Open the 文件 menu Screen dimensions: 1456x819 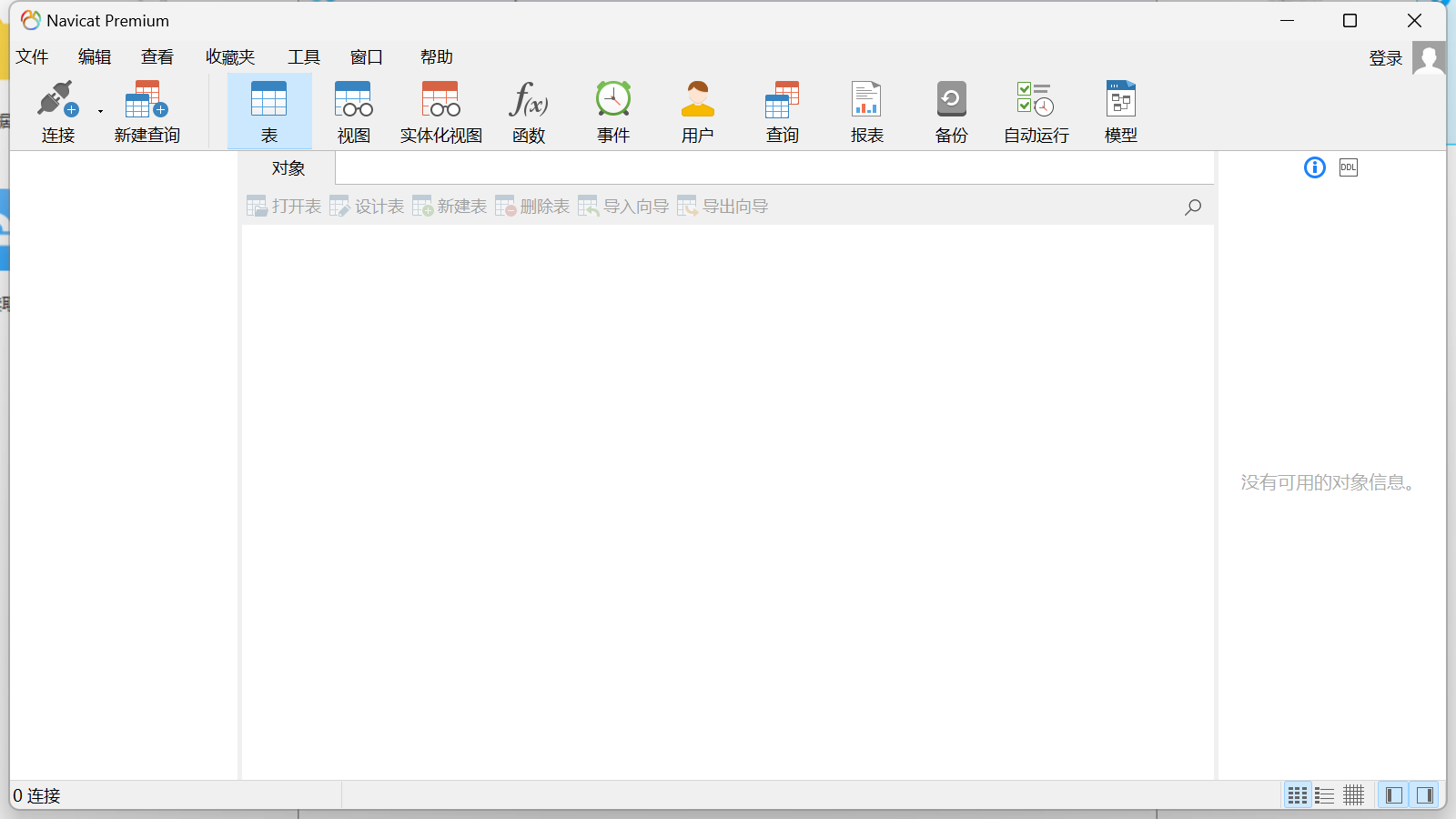(32, 57)
